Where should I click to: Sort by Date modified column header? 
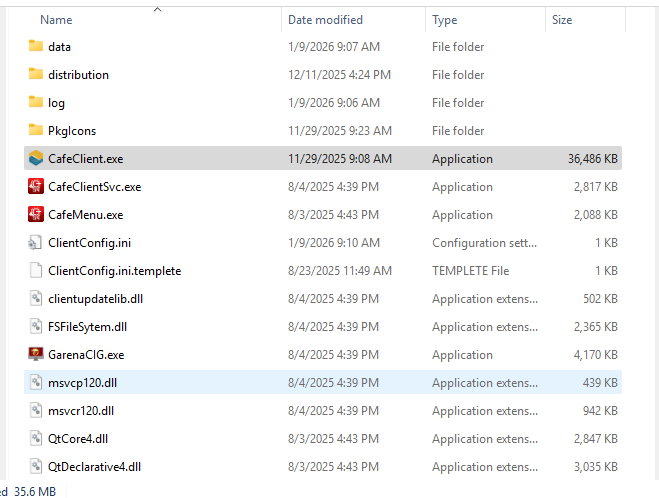pyautogui.click(x=325, y=20)
